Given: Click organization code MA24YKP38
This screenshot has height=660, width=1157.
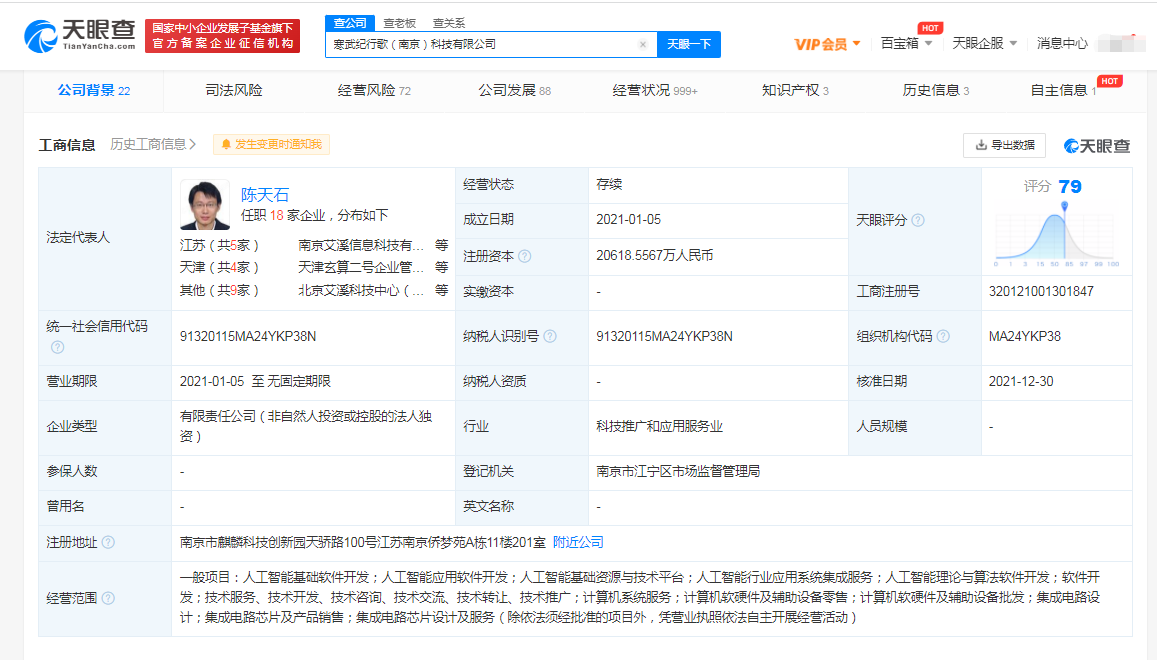Looking at the screenshot, I should pos(1025,337).
